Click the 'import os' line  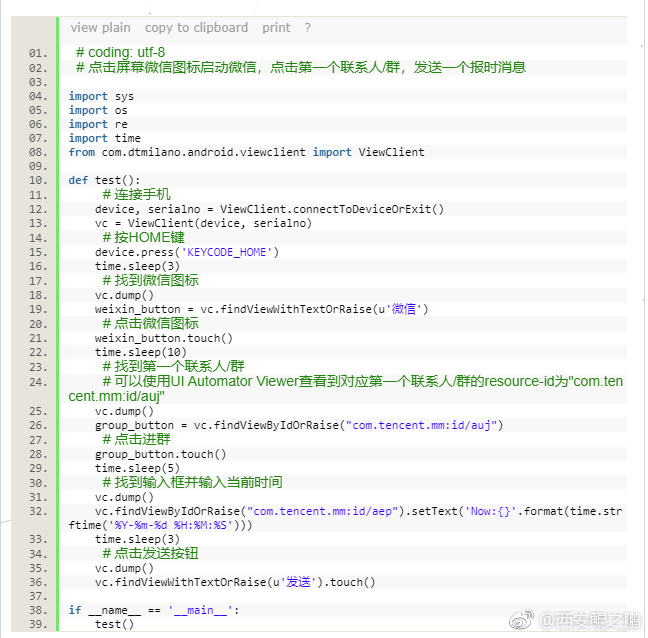coord(98,110)
